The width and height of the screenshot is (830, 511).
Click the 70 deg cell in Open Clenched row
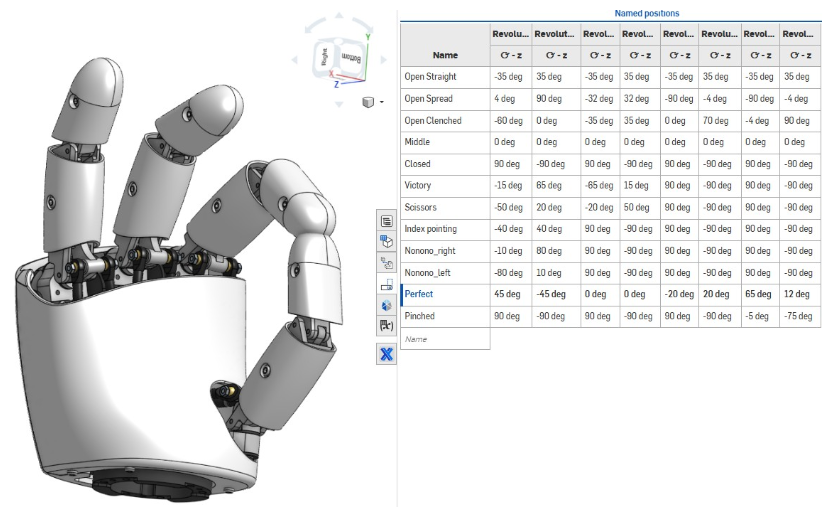click(x=719, y=121)
